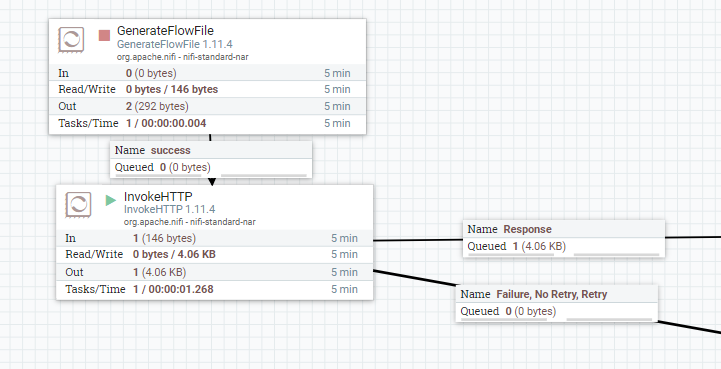Click the Response connection size backpressure bar
Screen dimensions: 721x369
616,254
